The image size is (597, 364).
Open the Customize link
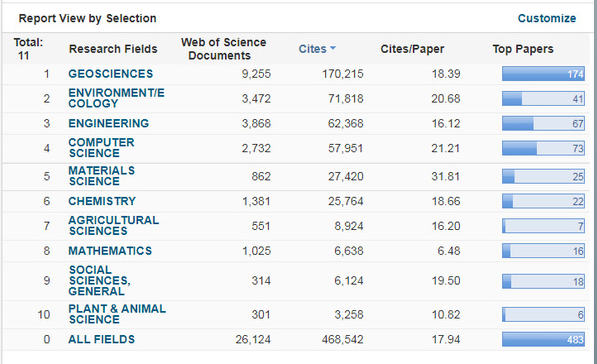(x=547, y=18)
